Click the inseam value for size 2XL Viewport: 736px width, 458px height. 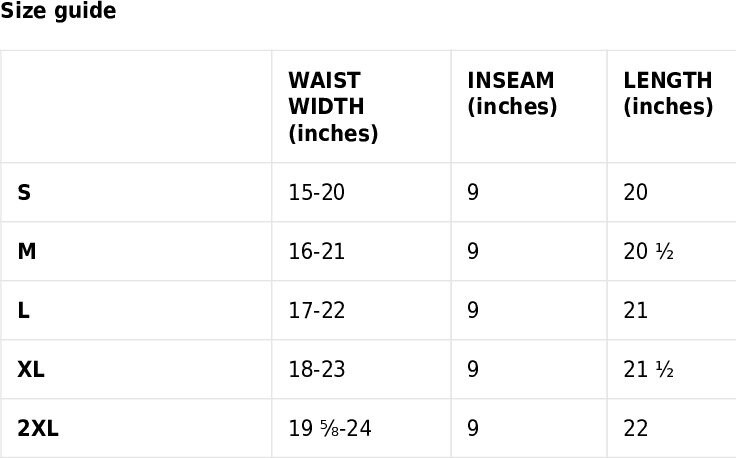(x=529, y=428)
